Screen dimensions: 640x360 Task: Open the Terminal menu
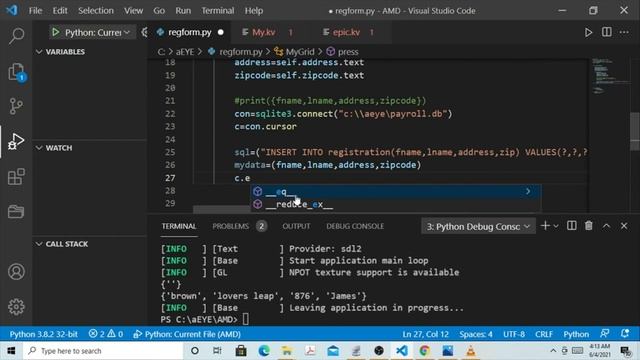coord(218,11)
